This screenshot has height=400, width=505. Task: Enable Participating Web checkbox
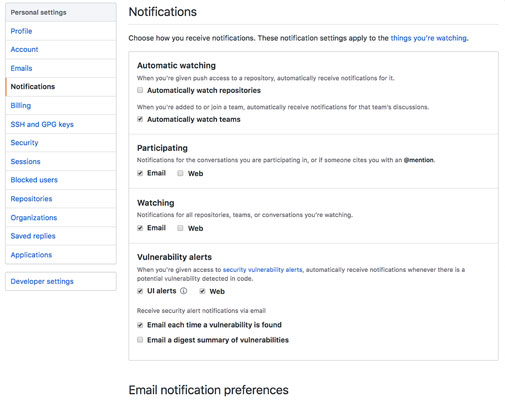pos(180,173)
